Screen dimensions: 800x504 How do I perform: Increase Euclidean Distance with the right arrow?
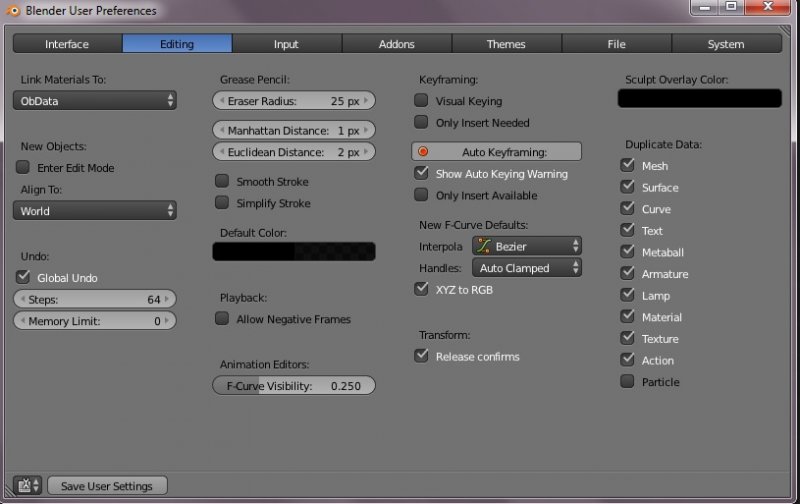pyautogui.click(x=366, y=152)
